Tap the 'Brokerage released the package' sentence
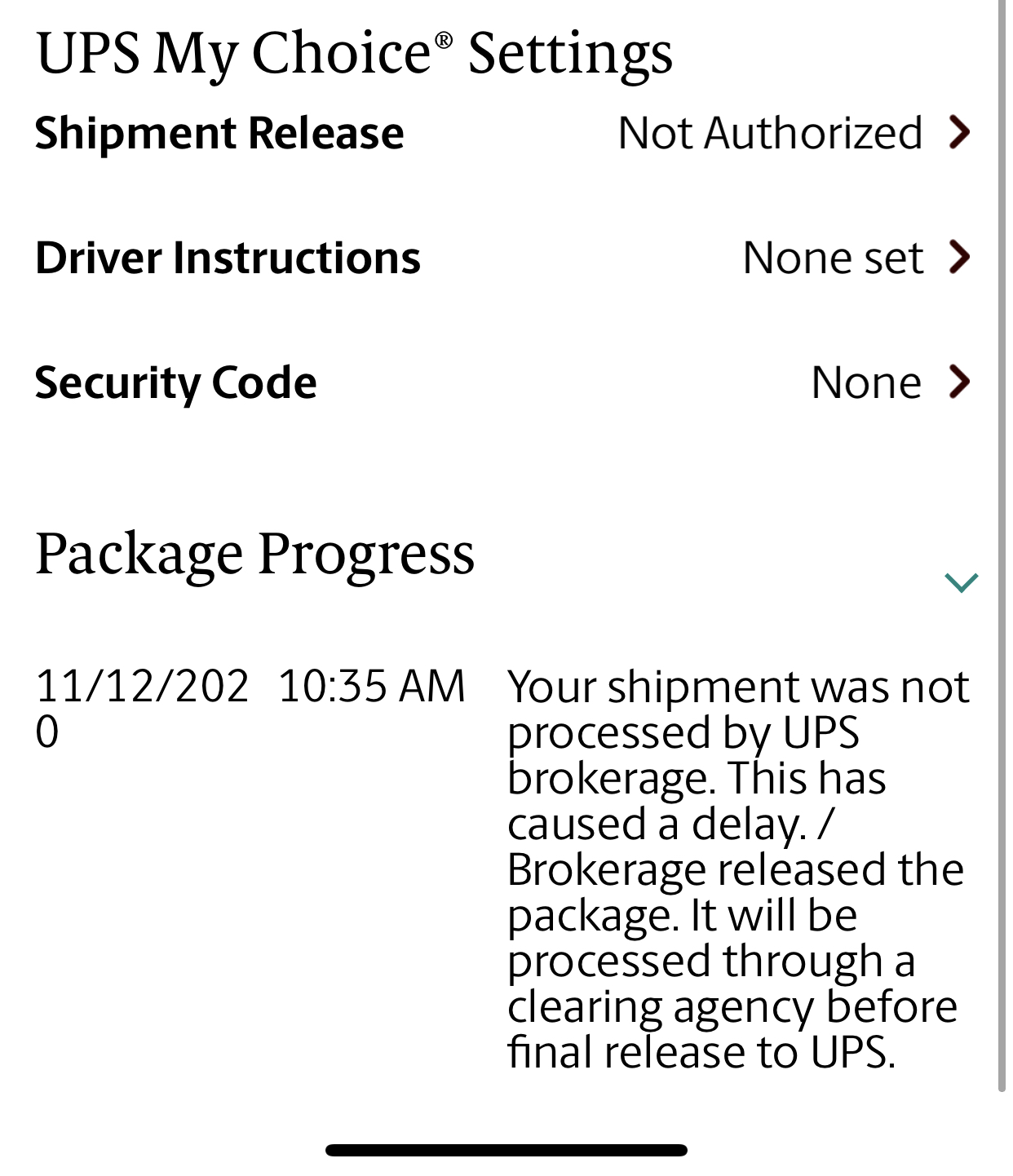 pyautogui.click(x=734, y=891)
